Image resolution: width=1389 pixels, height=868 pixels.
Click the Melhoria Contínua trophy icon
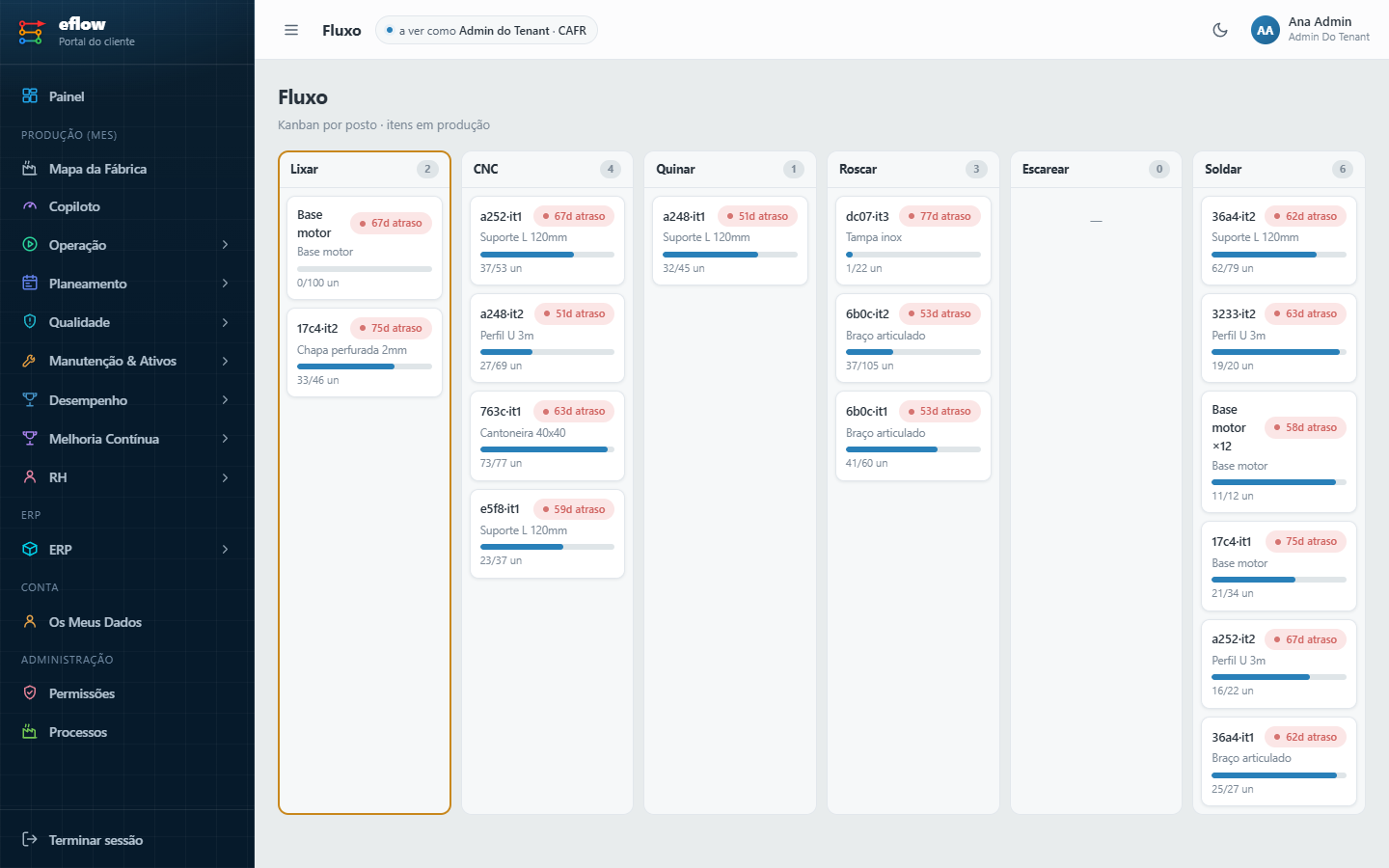pyautogui.click(x=30, y=439)
